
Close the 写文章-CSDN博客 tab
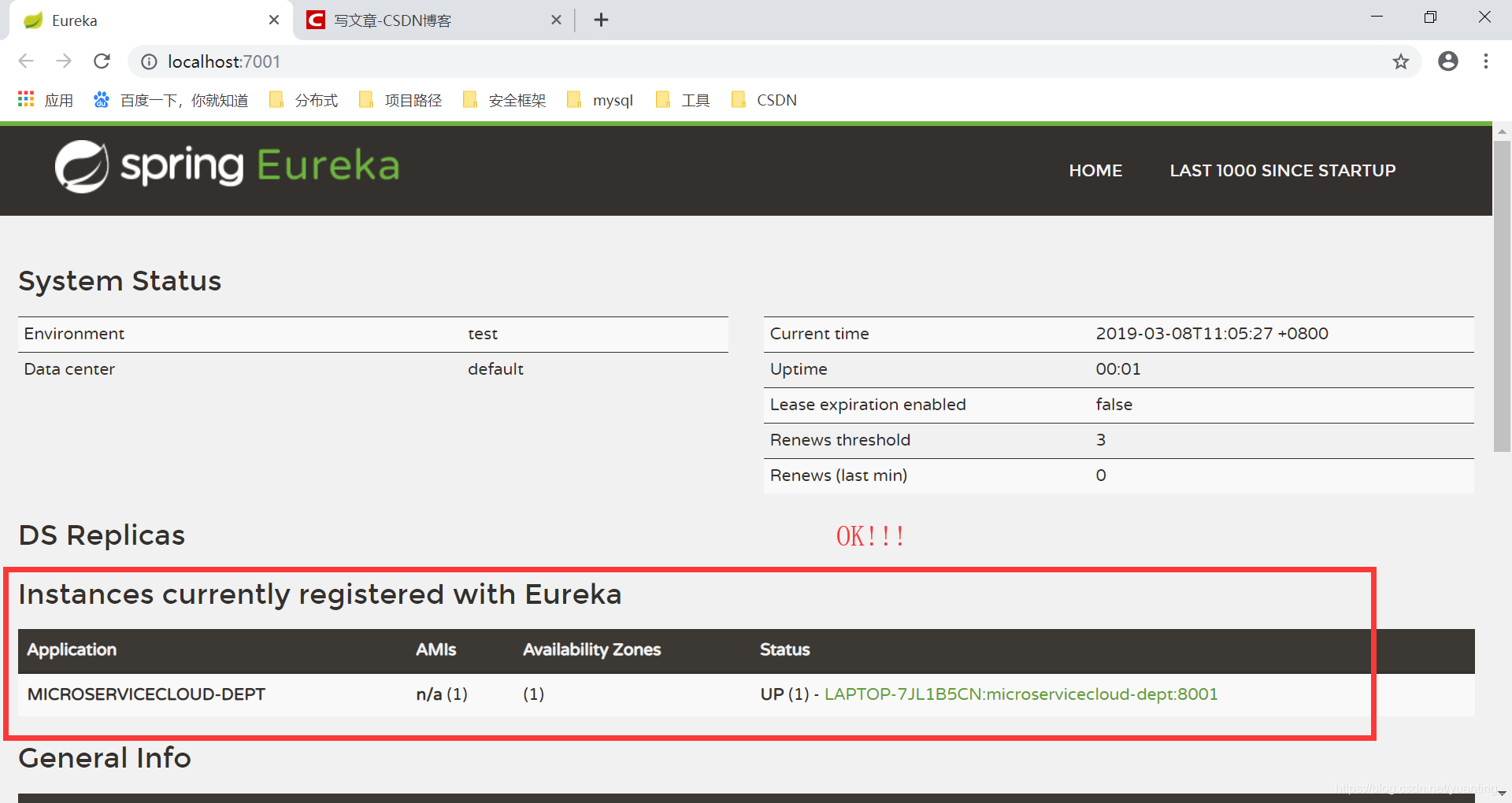tap(556, 20)
